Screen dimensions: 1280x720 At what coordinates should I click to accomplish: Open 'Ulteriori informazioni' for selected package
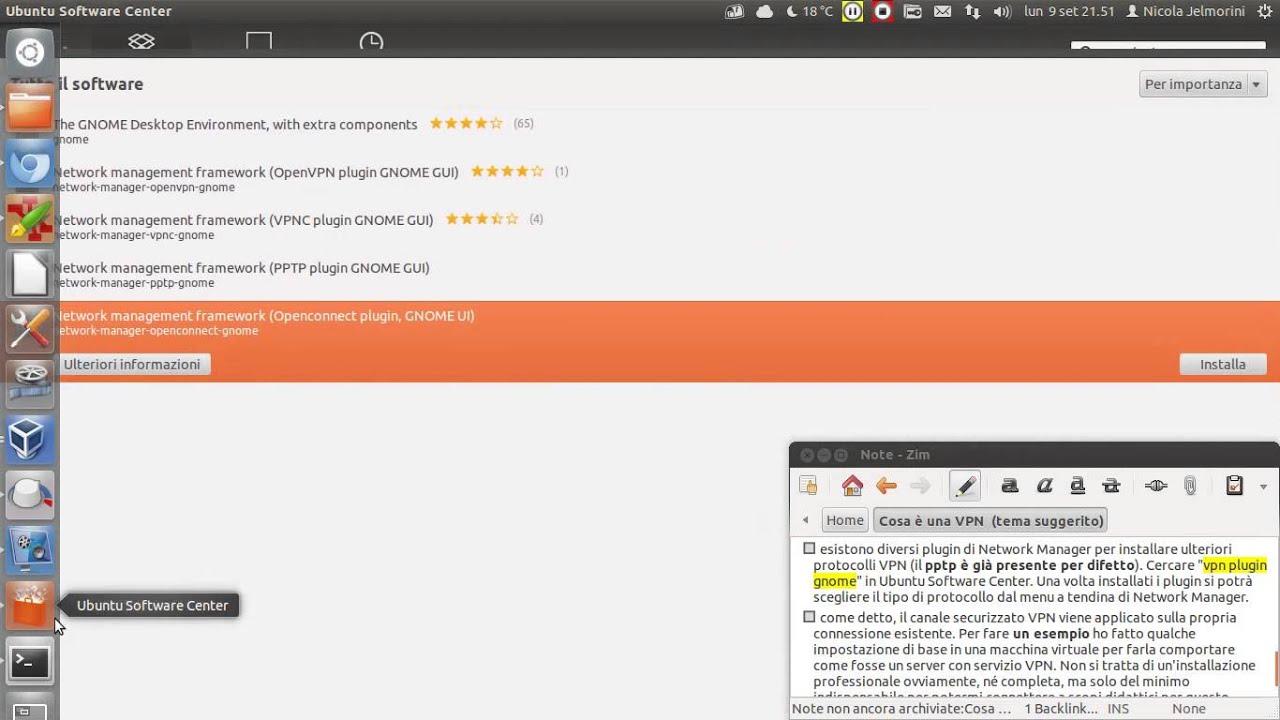tap(132, 364)
